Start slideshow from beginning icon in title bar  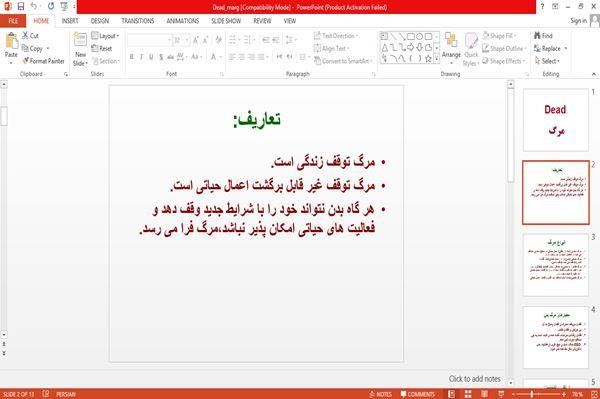[x=64, y=7]
